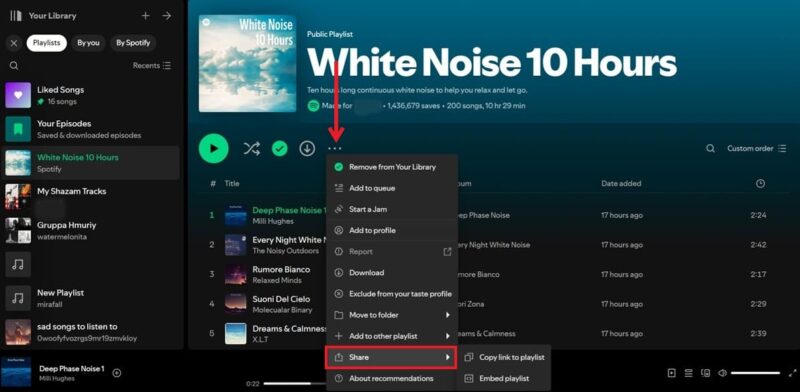
Task: Select the By Spotify filter chip
Action: pos(133,43)
